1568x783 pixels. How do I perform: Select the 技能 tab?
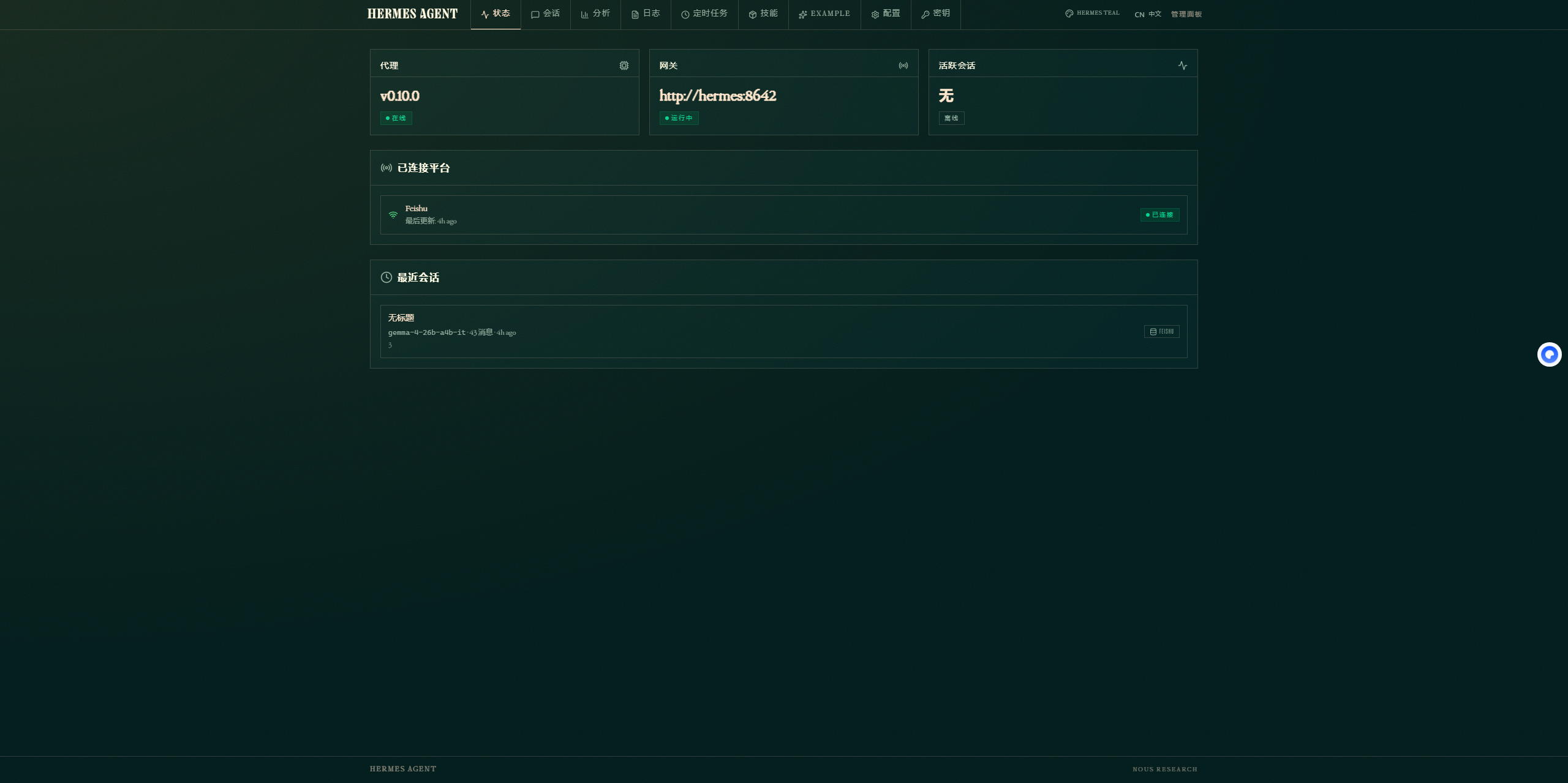tap(763, 13)
